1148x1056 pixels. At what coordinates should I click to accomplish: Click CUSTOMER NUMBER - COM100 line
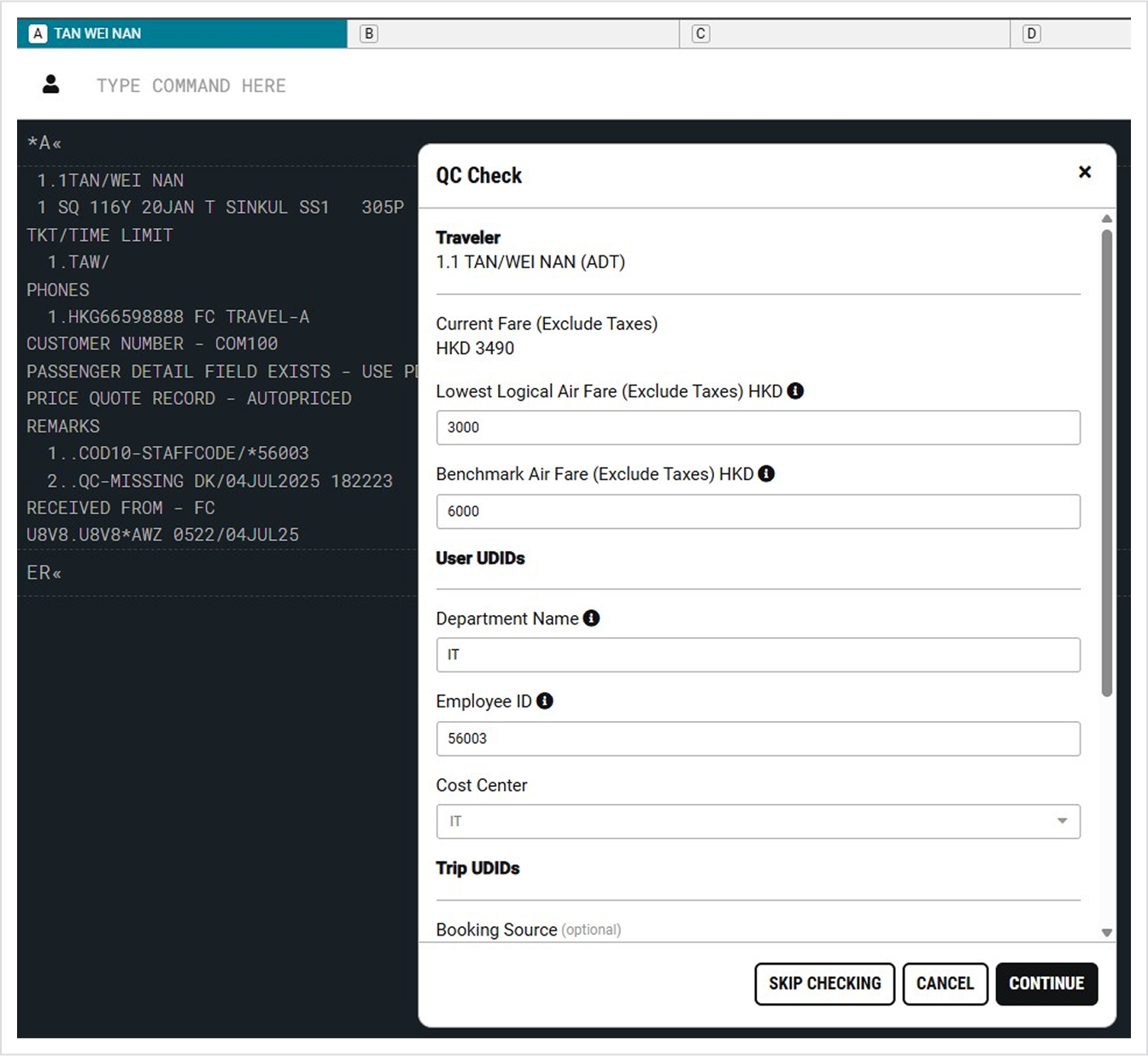tap(152, 343)
